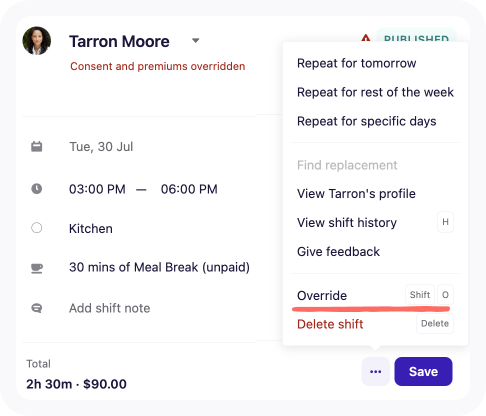Click the clock icon next to shift time

click(37, 189)
